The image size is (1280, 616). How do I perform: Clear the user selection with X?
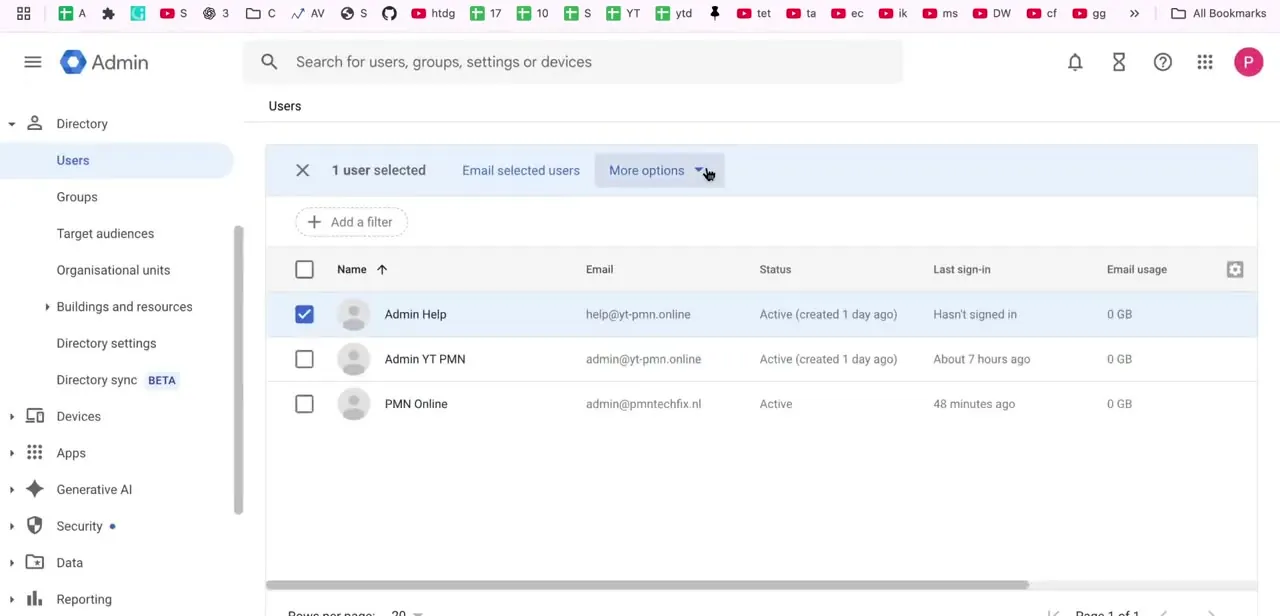(302, 170)
